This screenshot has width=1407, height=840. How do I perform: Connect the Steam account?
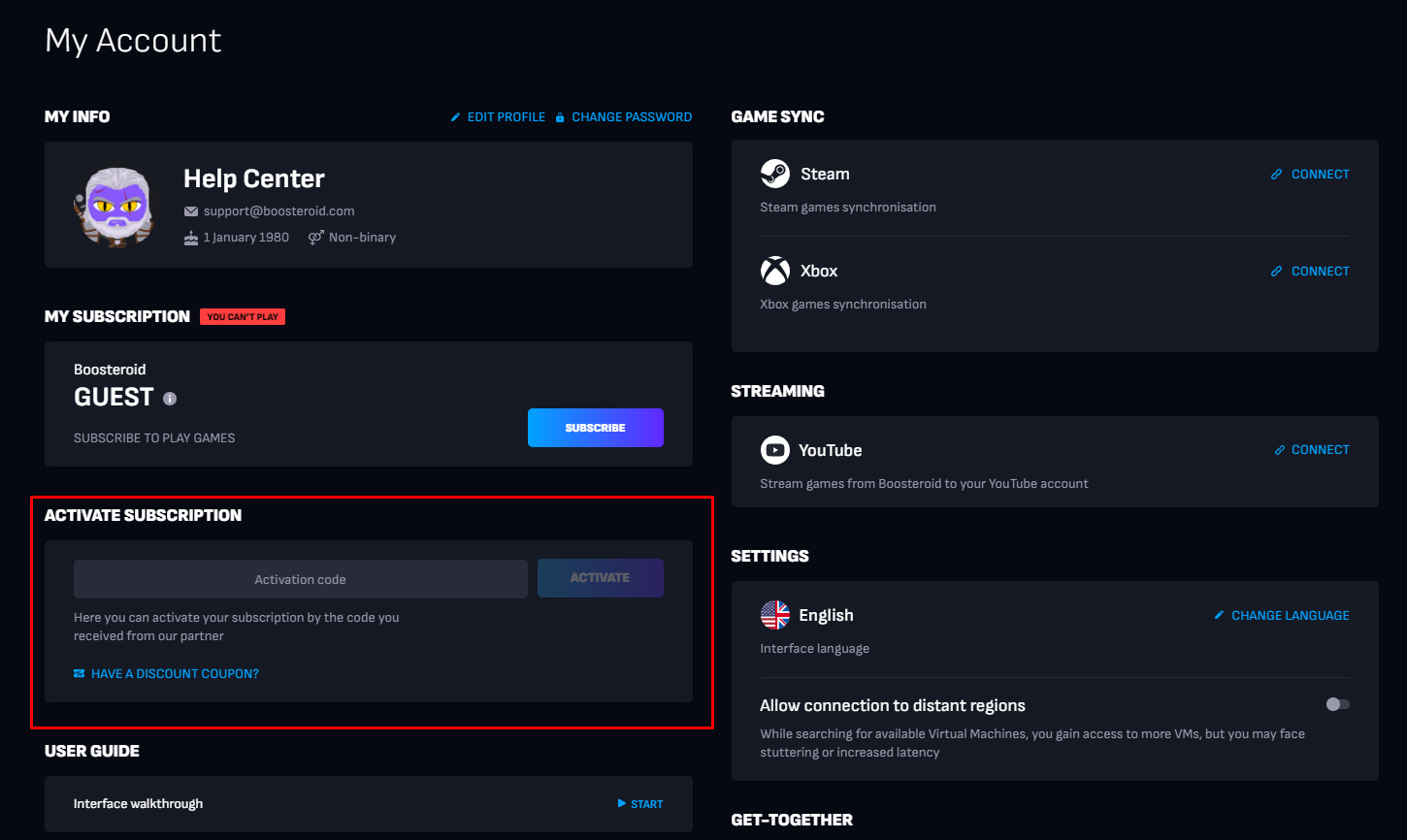(1310, 175)
